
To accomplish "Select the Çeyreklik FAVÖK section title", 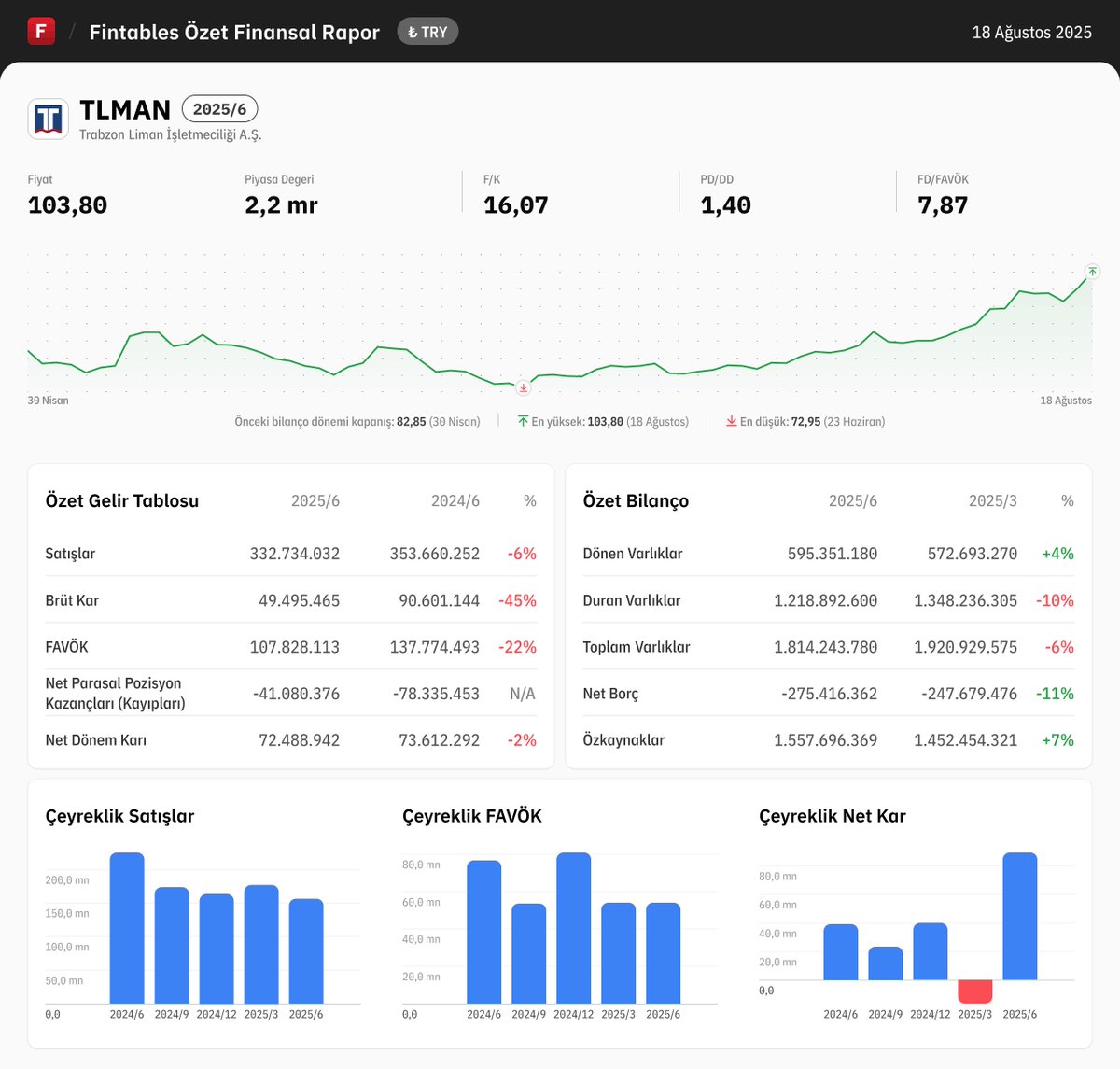I will [469, 815].
